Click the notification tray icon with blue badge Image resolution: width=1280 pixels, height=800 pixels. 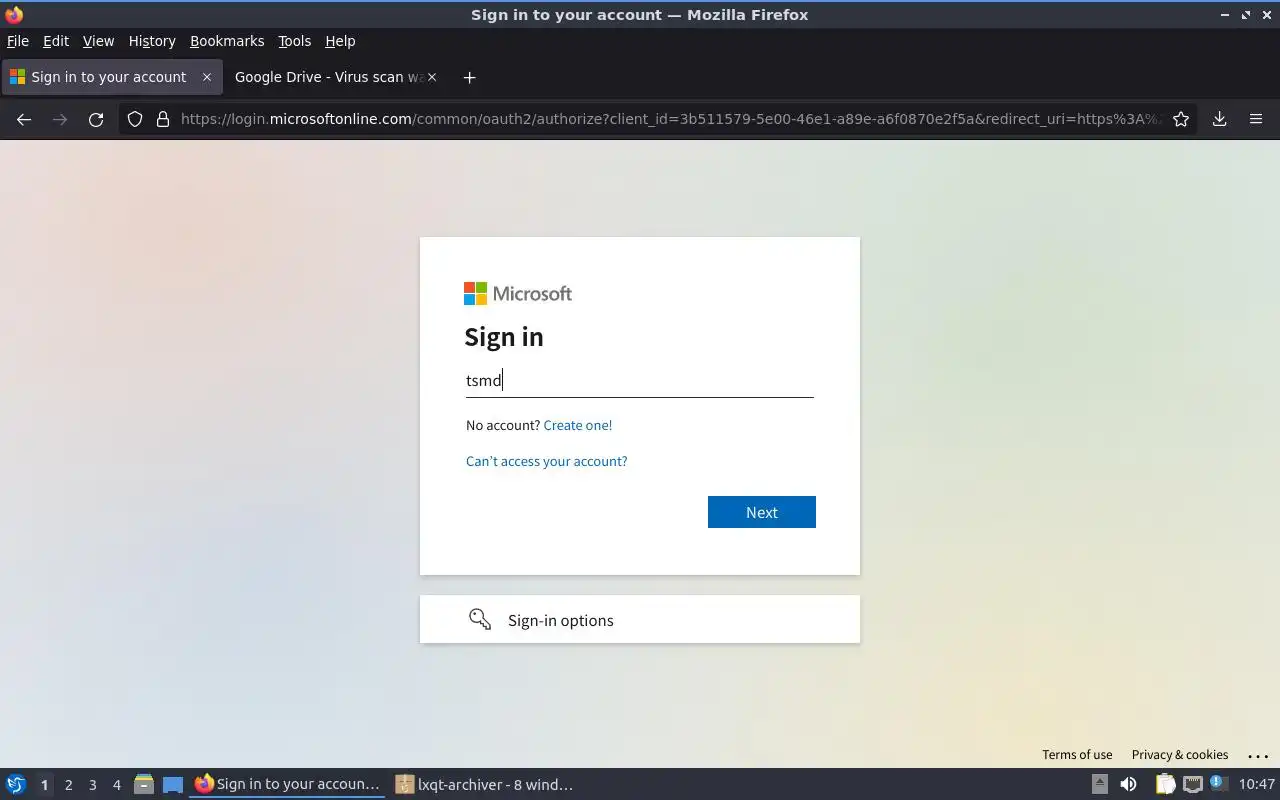[1219, 784]
